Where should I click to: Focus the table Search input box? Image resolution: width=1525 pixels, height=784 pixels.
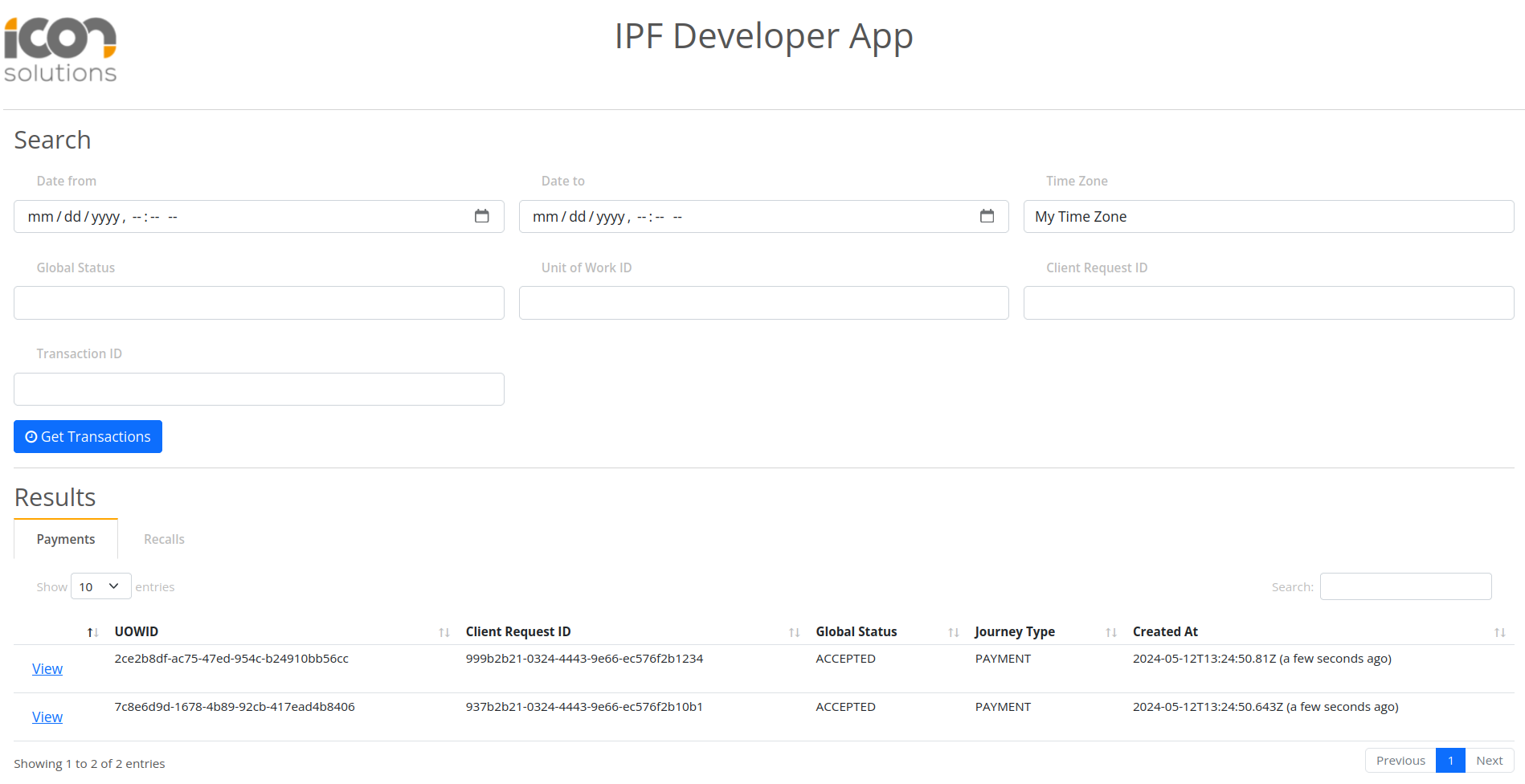[1405, 586]
